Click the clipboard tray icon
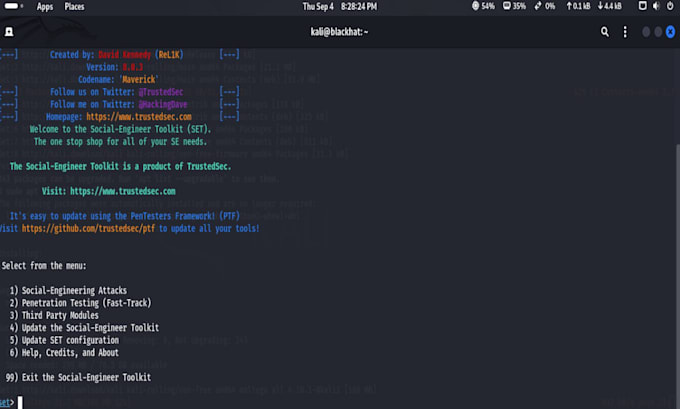The image size is (680, 409). click(643, 6)
